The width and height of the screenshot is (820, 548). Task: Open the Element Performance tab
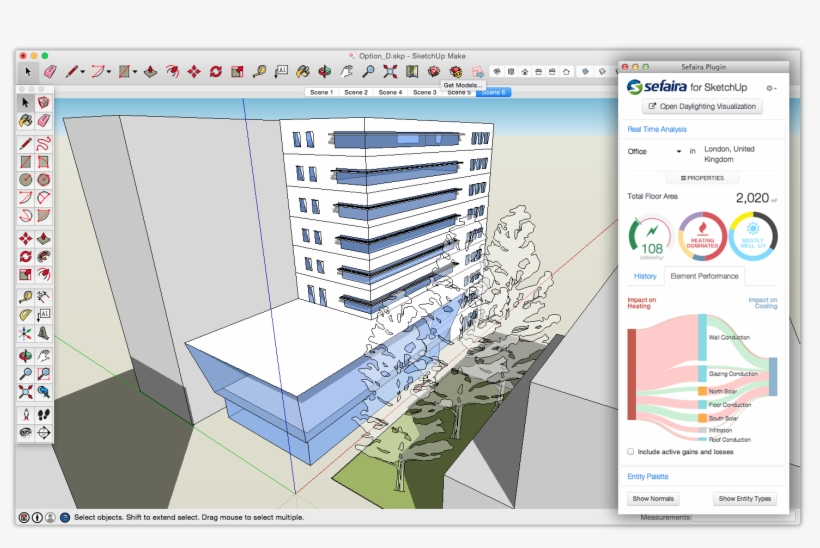[x=704, y=276]
